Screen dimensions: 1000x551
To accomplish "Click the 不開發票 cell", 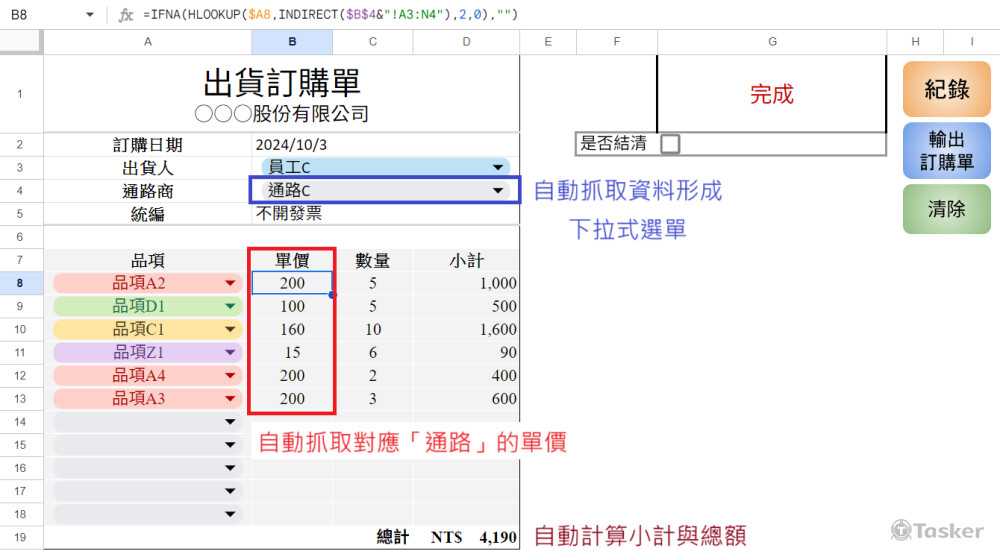I will coord(385,214).
